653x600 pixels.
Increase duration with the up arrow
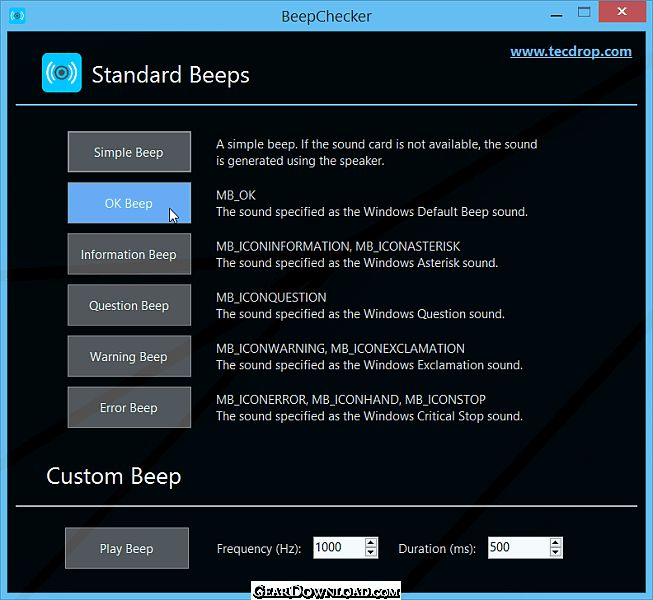555,543
